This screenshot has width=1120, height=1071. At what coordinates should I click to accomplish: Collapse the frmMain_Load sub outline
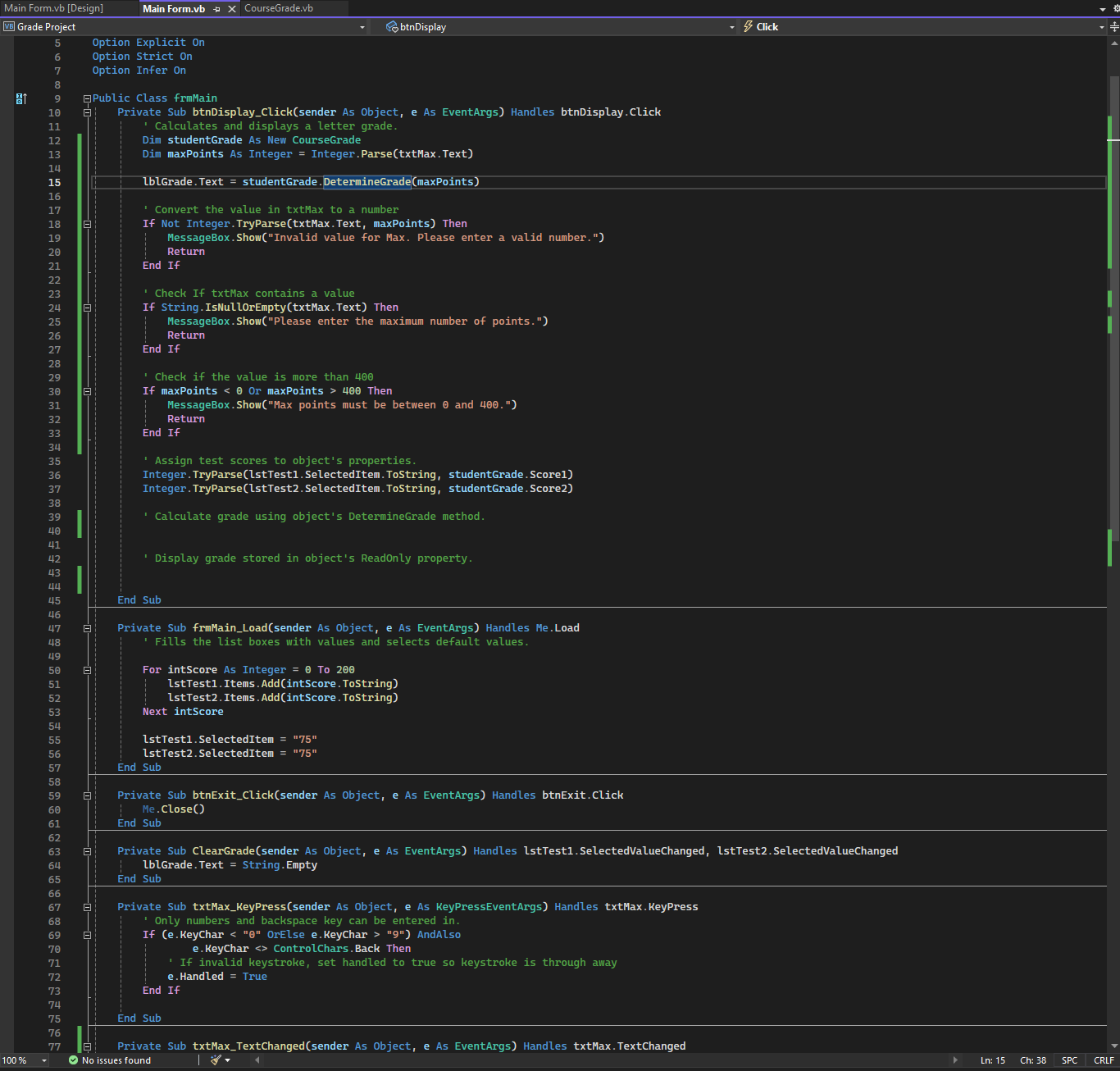[x=87, y=628]
